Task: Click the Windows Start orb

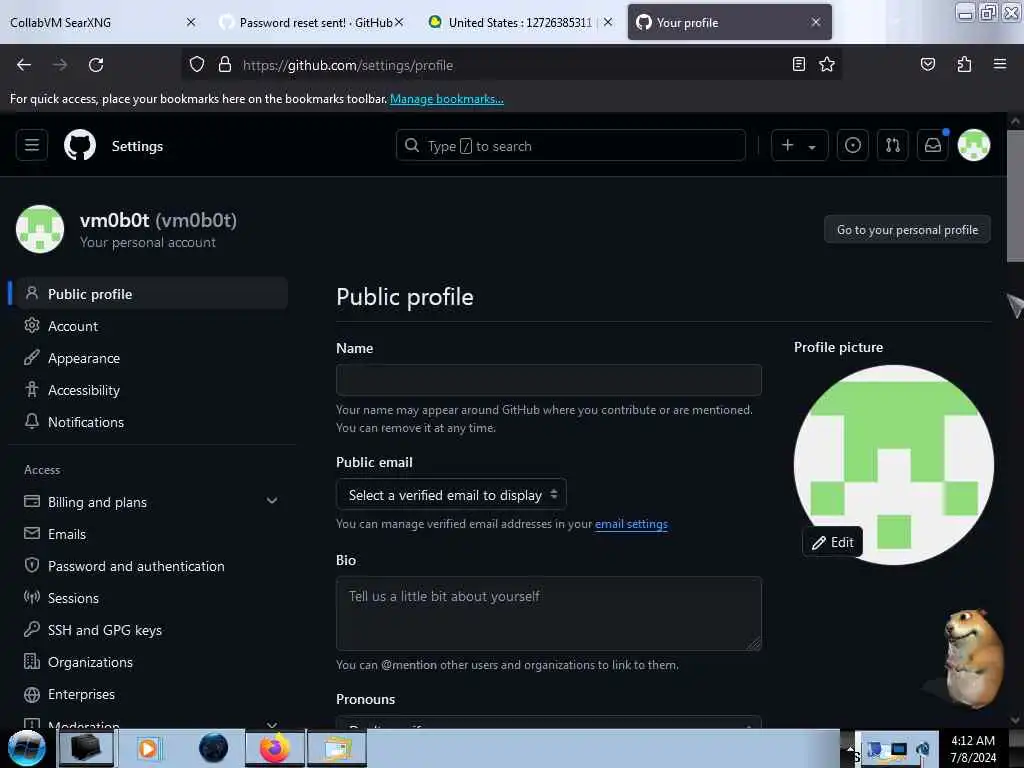Action: pyautogui.click(x=27, y=748)
